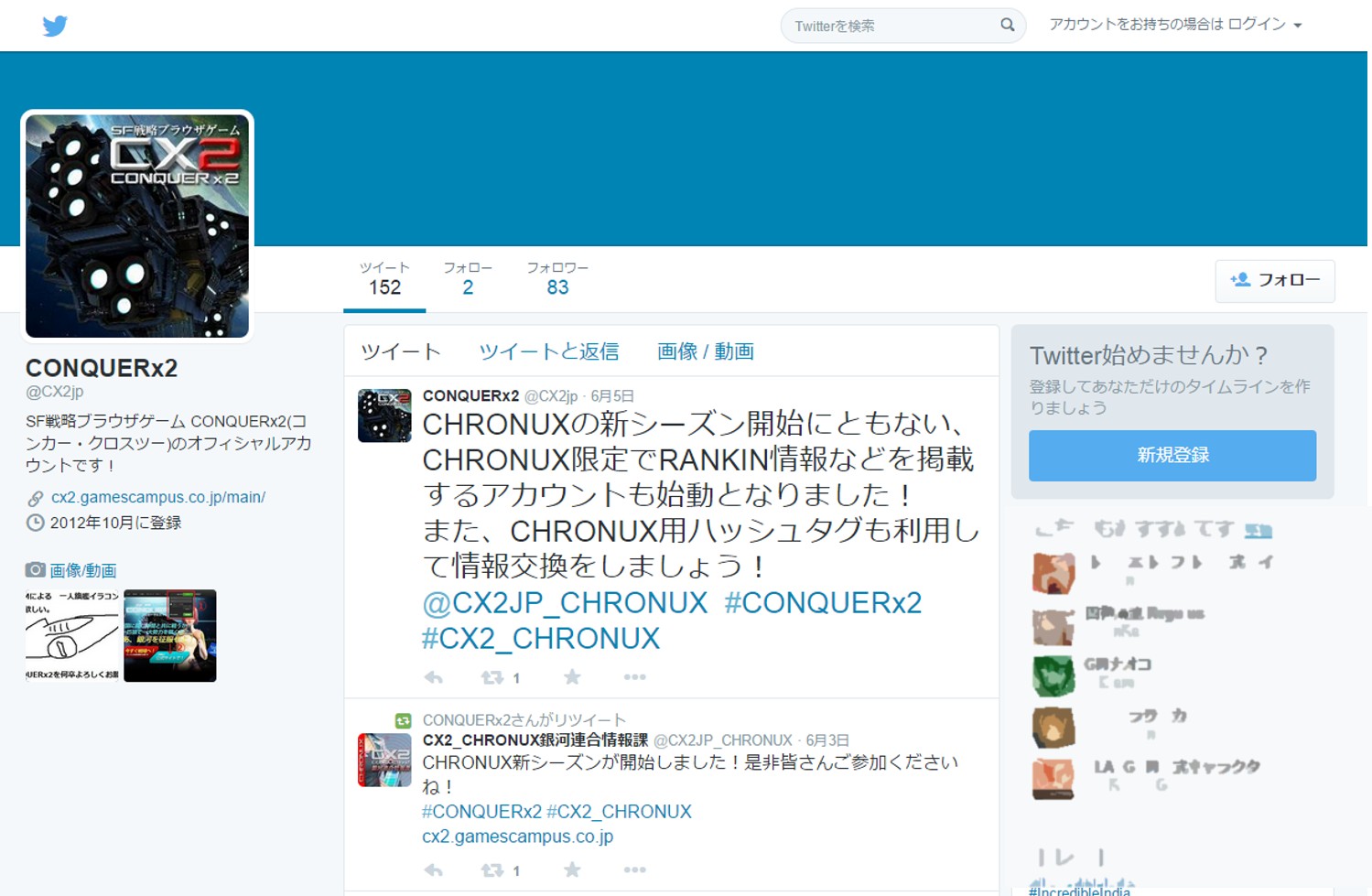Open the cx2.gamescampus.co.jp link in the 6月3日 tweet

pos(518,837)
